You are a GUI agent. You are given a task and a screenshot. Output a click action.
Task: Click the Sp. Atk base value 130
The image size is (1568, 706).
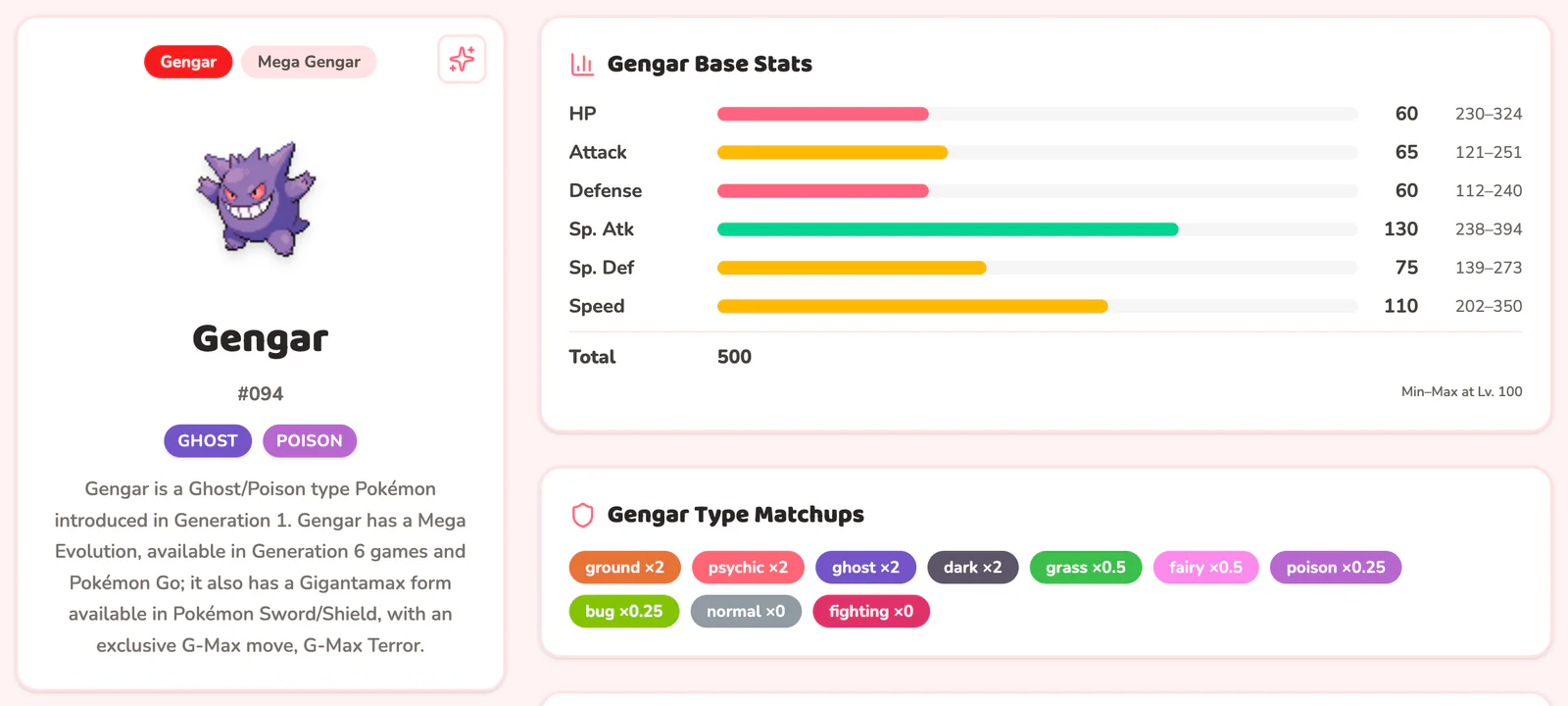(x=1400, y=229)
